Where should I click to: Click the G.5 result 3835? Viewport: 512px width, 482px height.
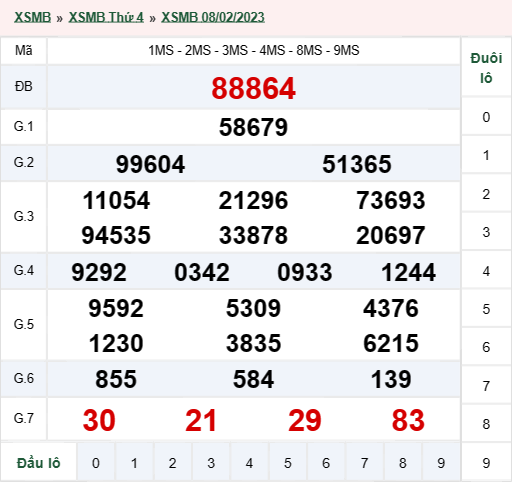click(x=253, y=343)
